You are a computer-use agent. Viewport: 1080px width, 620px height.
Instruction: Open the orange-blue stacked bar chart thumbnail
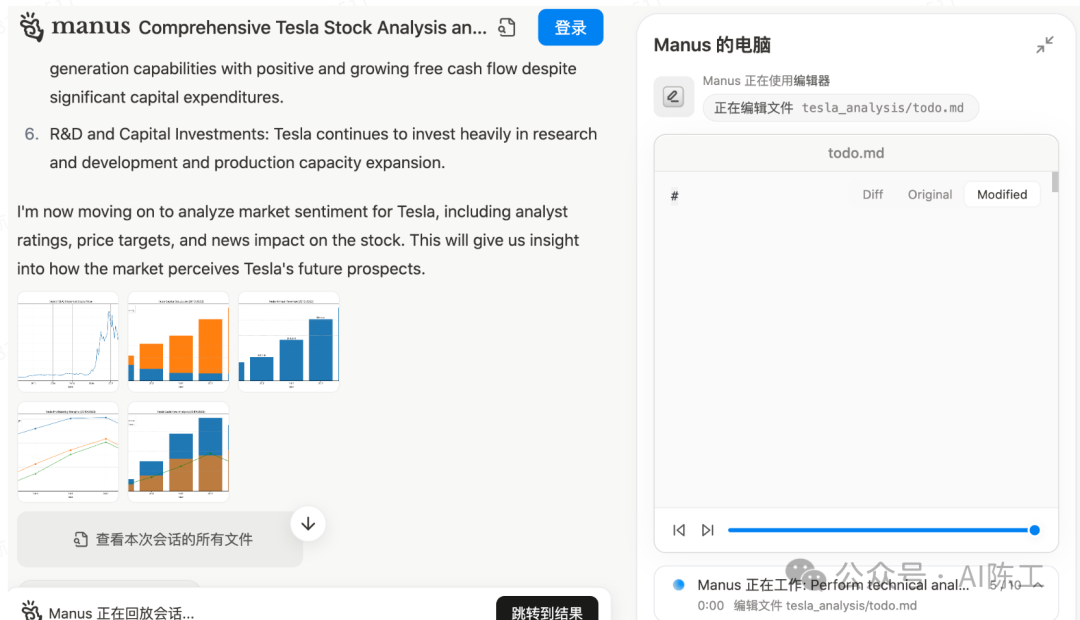pyautogui.click(x=178, y=340)
